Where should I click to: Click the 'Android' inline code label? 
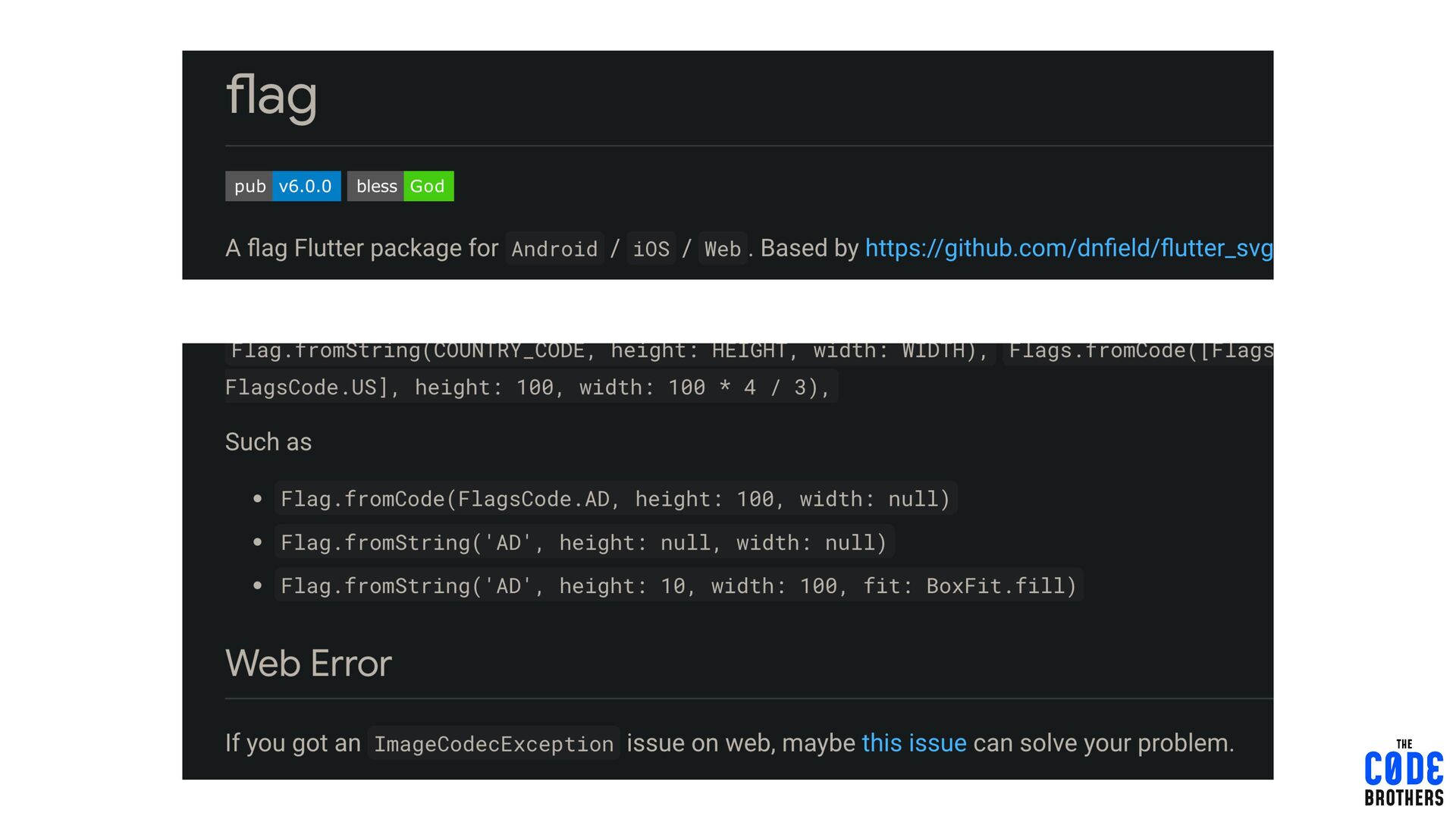(554, 249)
